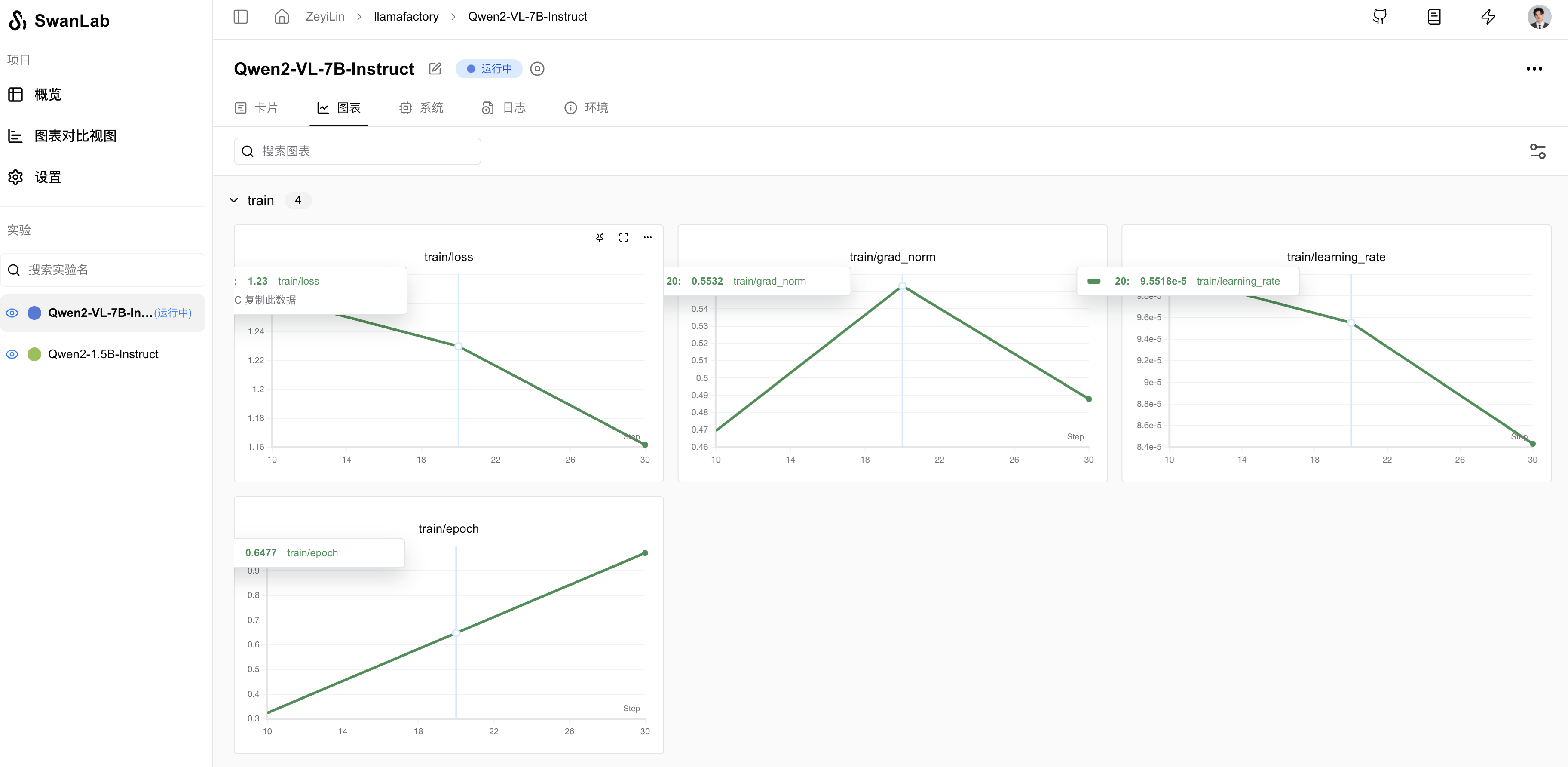Pin the train/loss chart

[600, 237]
